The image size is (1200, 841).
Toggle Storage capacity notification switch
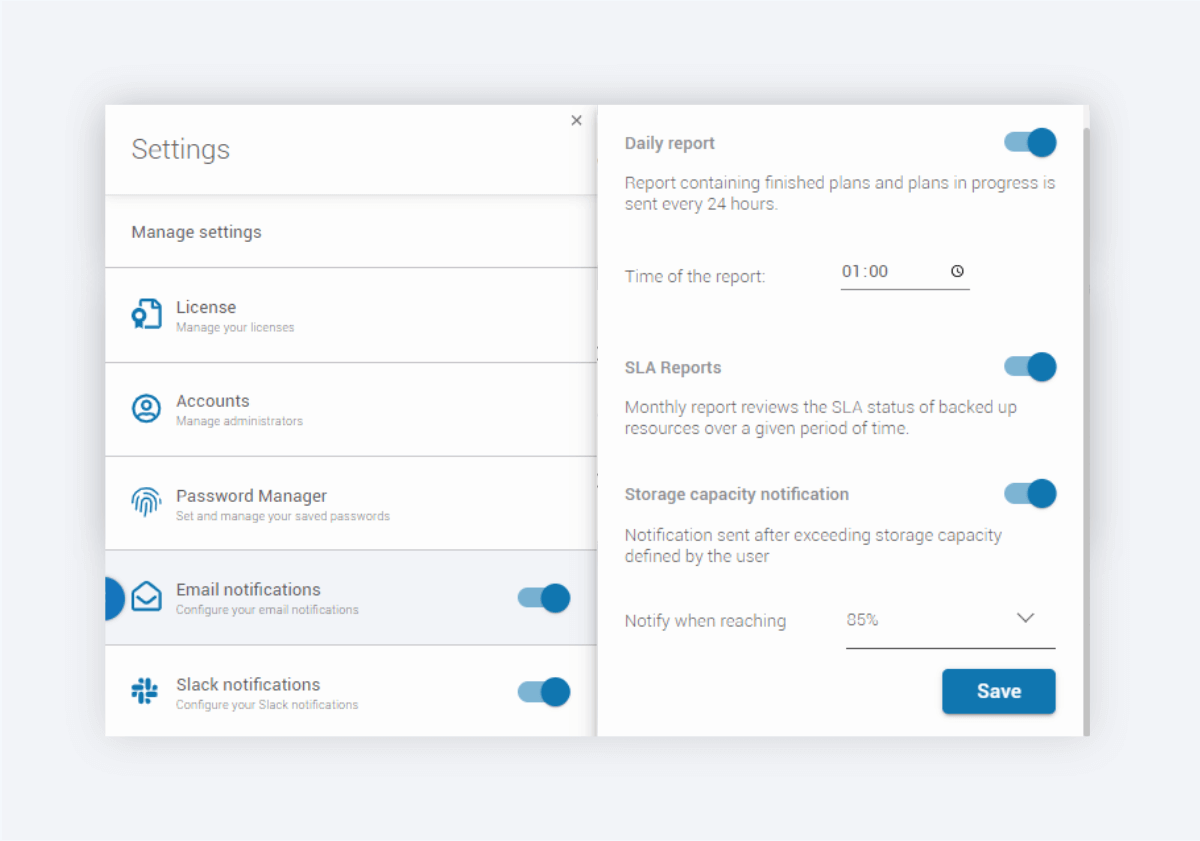[1030, 493]
